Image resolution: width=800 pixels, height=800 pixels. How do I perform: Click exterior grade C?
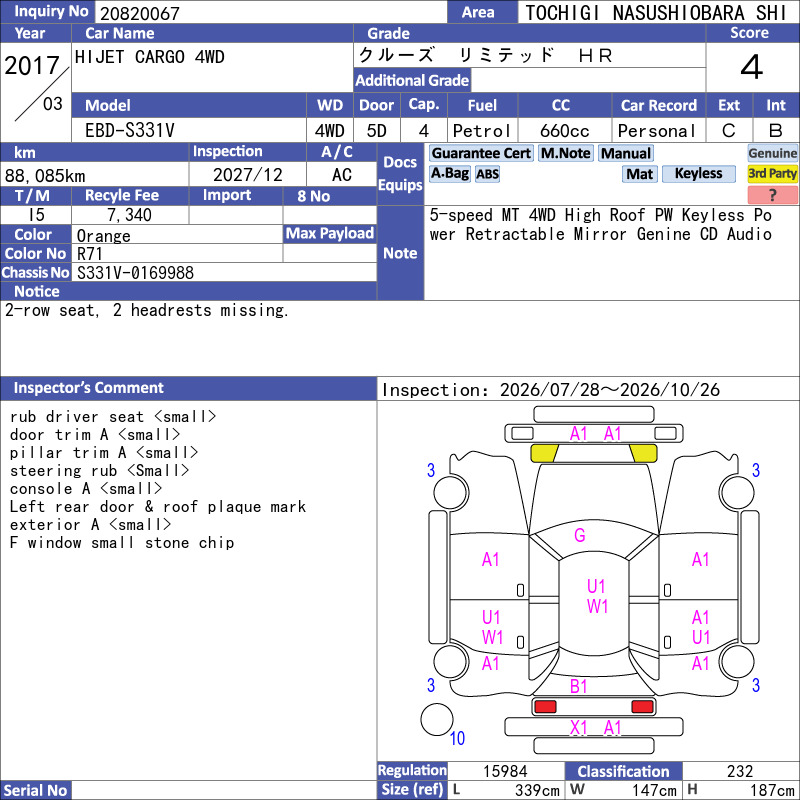pos(729,131)
